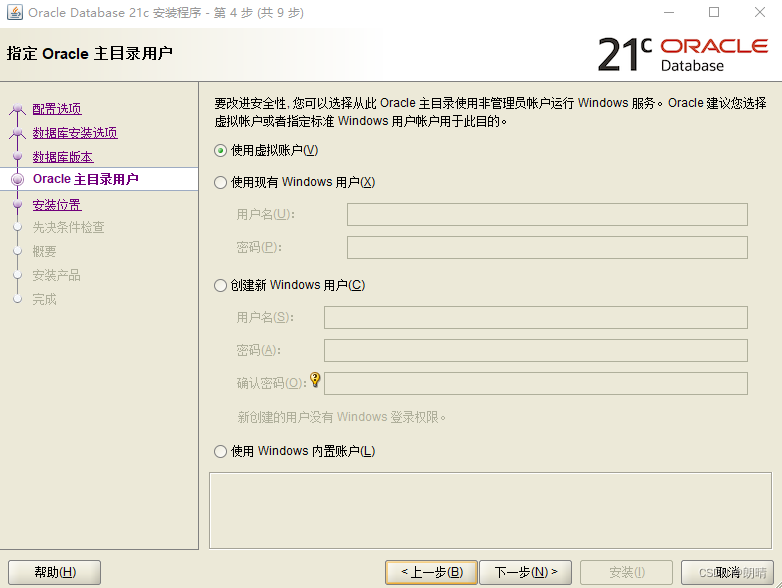The image size is (782, 588).
Task: Choose 使用现有 Windows 用户(X) option
Action: pyautogui.click(x=220, y=183)
